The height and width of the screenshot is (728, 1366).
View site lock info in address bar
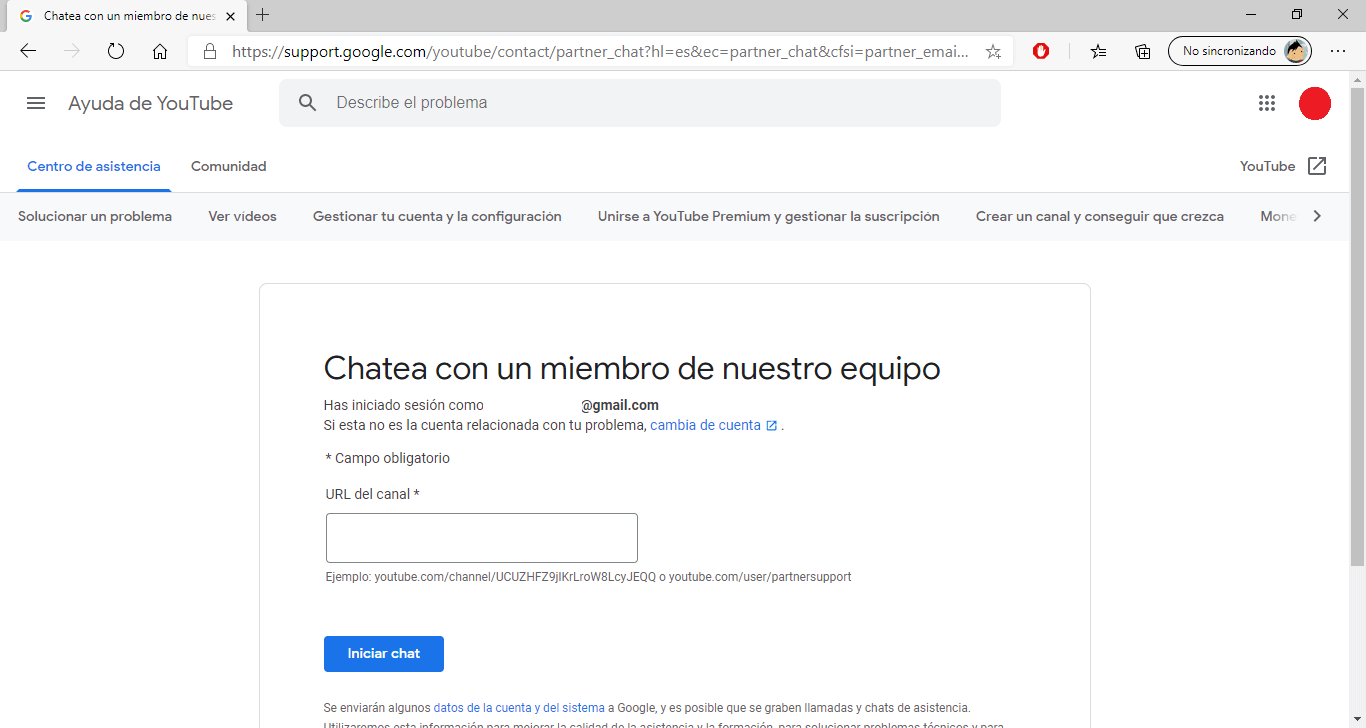(x=210, y=51)
